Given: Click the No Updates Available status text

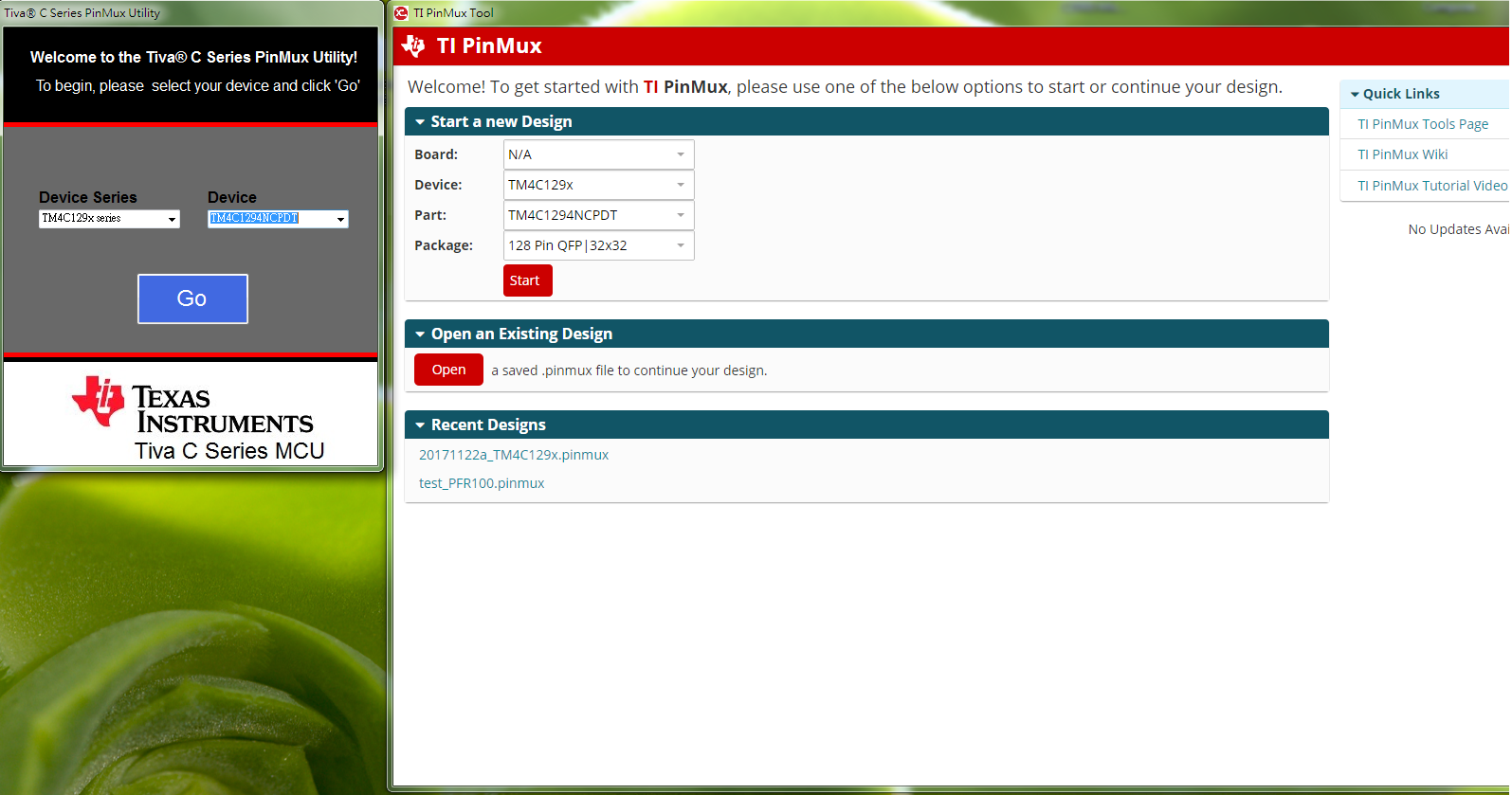Looking at the screenshot, I should pyautogui.click(x=1458, y=229).
